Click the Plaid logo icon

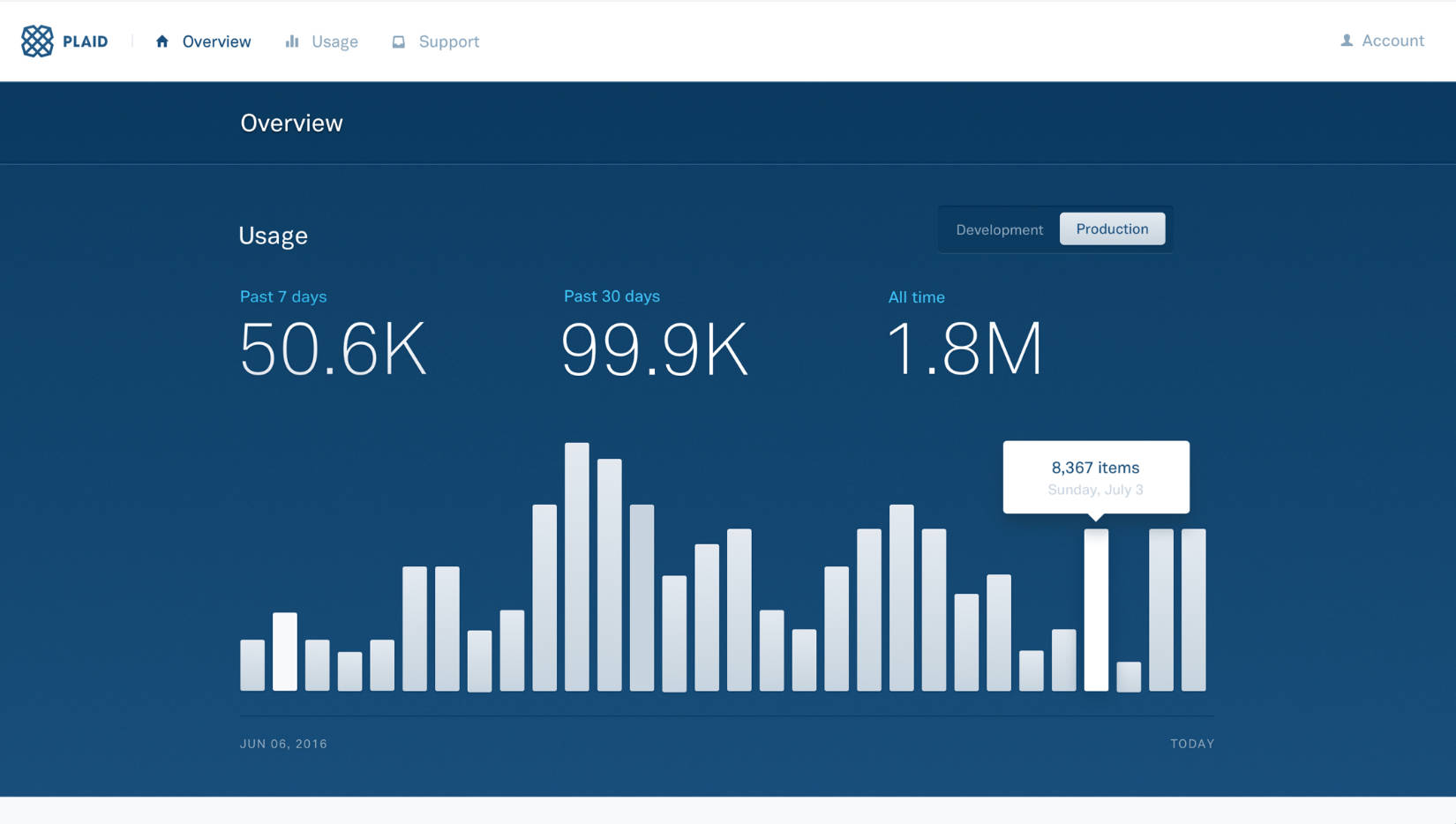click(37, 41)
